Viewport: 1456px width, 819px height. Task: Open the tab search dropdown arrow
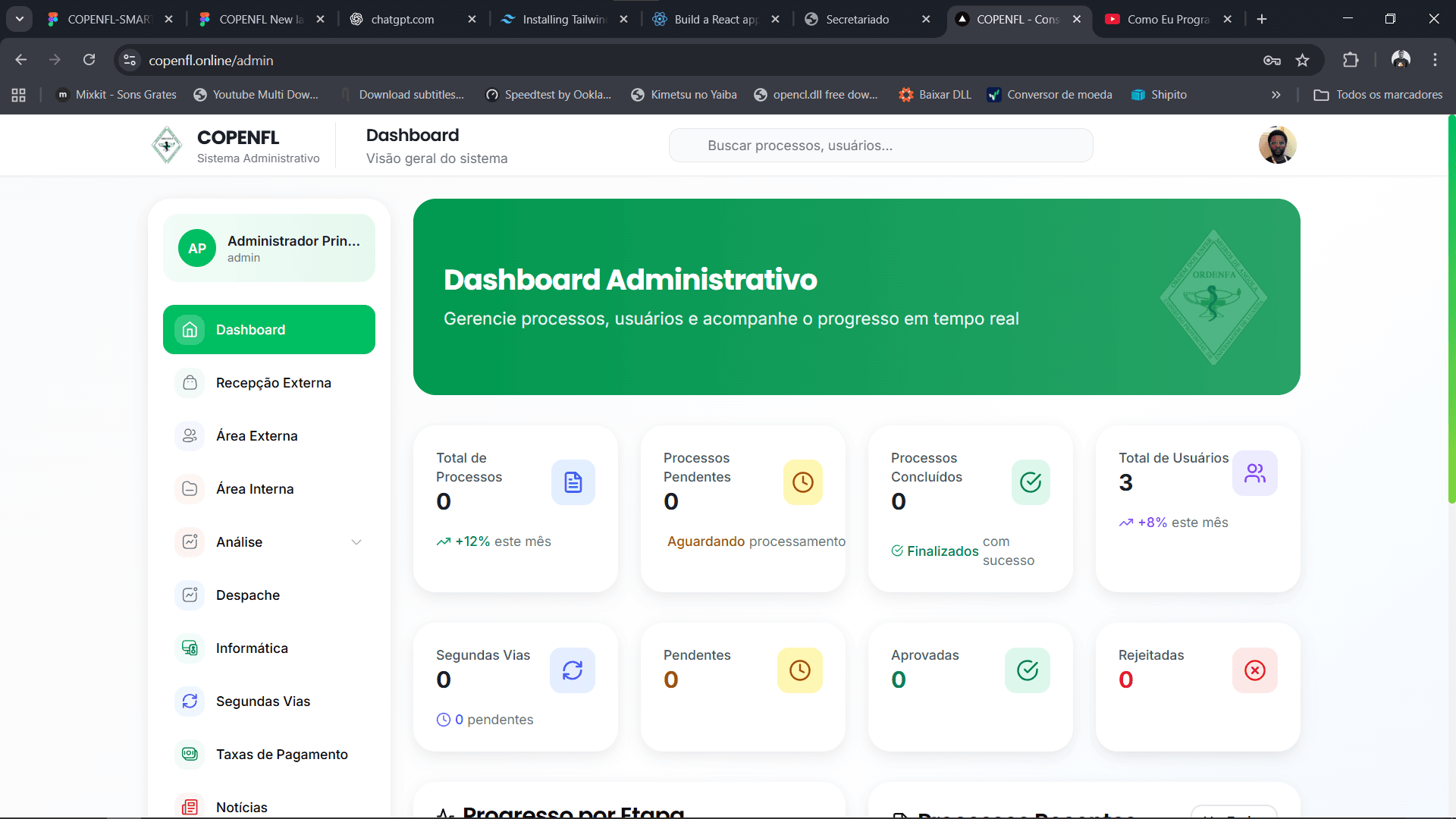[19, 19]
